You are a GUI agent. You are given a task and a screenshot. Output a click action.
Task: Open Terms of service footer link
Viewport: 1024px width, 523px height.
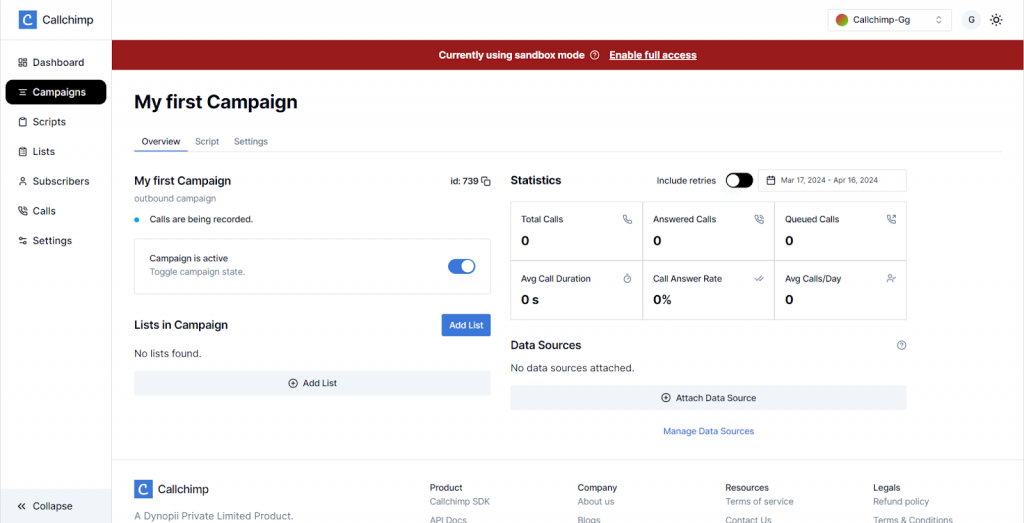tap(760, 502)
